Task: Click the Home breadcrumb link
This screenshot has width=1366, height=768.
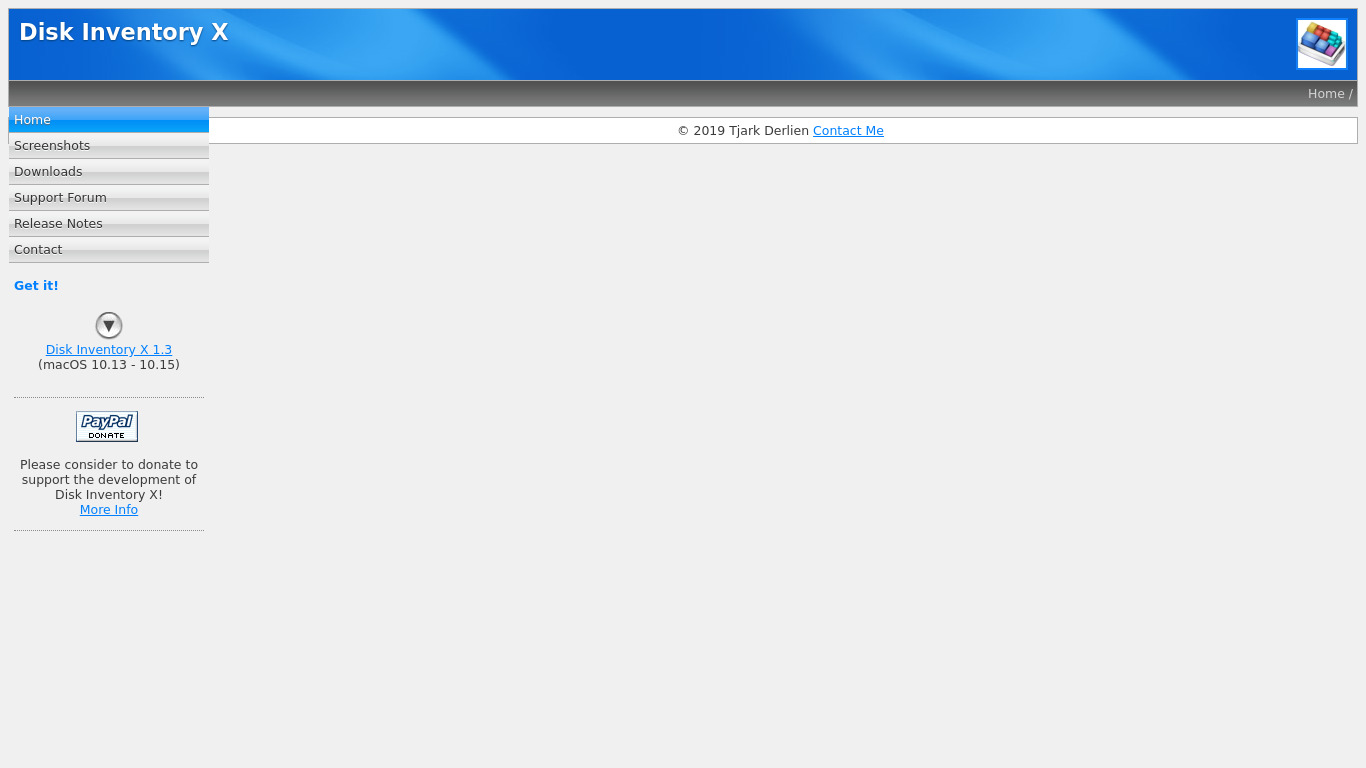Action: (1326, 94)
